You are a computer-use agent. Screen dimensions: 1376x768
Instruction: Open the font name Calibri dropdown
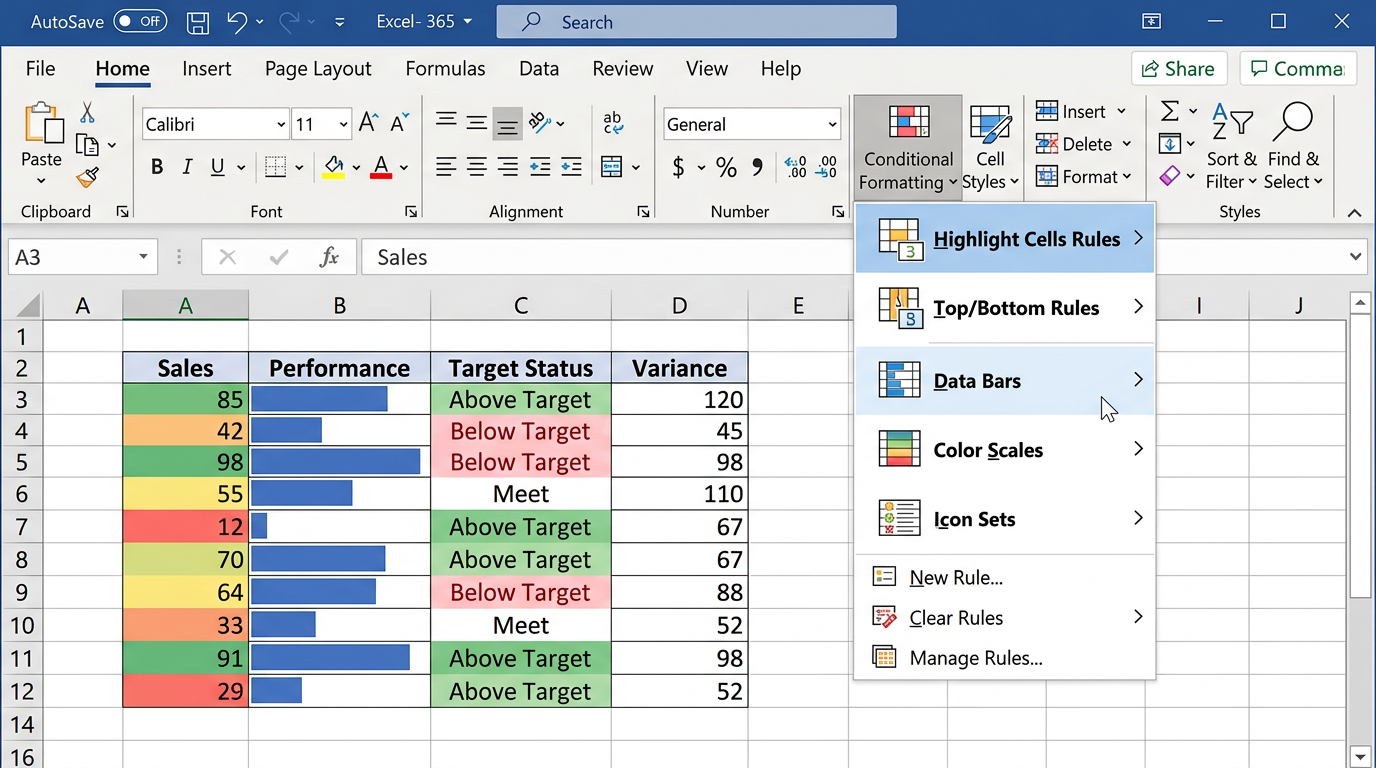pyautogui.click(x=281, y=125)
